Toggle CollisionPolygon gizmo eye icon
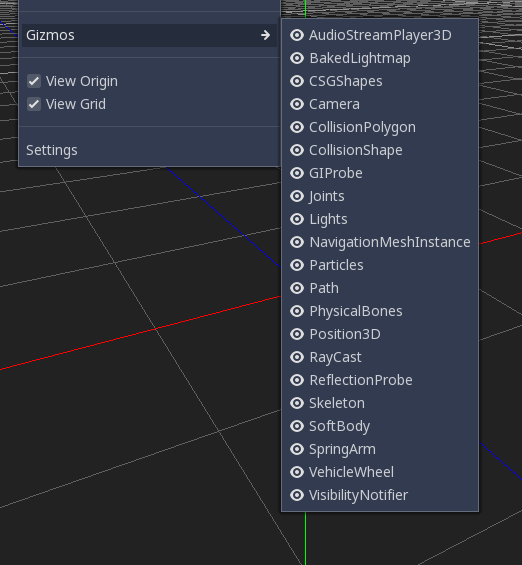 297,127
